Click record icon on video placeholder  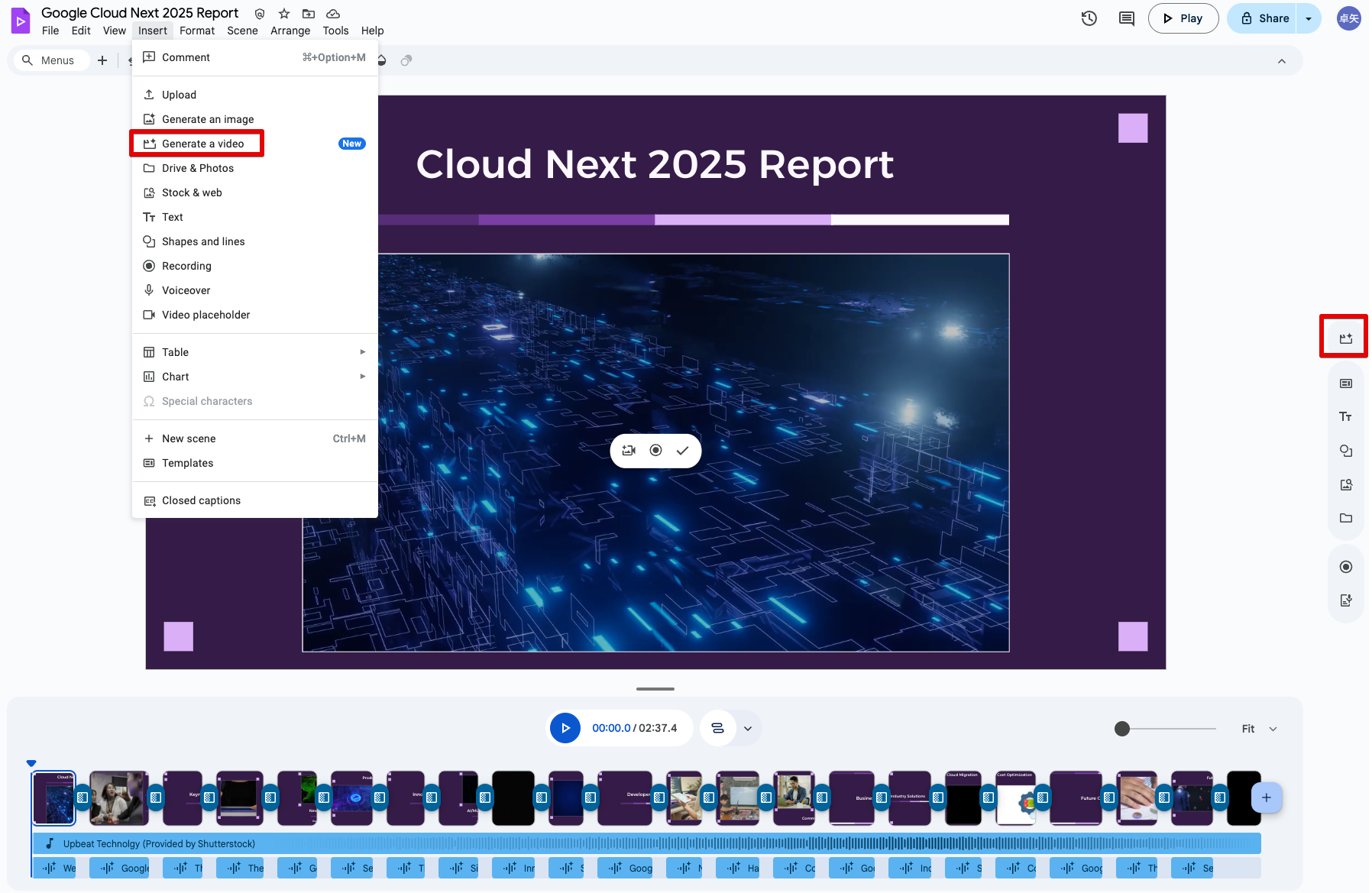point(655,451)
